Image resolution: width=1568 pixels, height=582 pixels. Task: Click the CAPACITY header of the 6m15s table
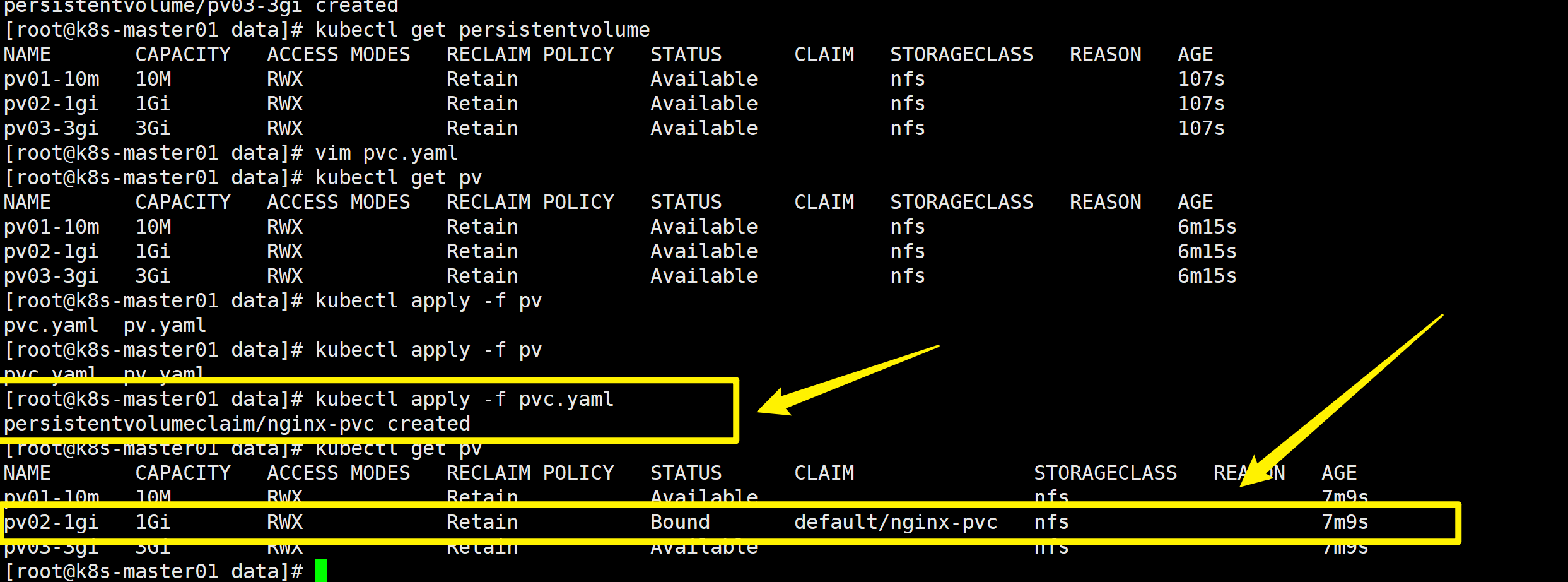[184, 203]
